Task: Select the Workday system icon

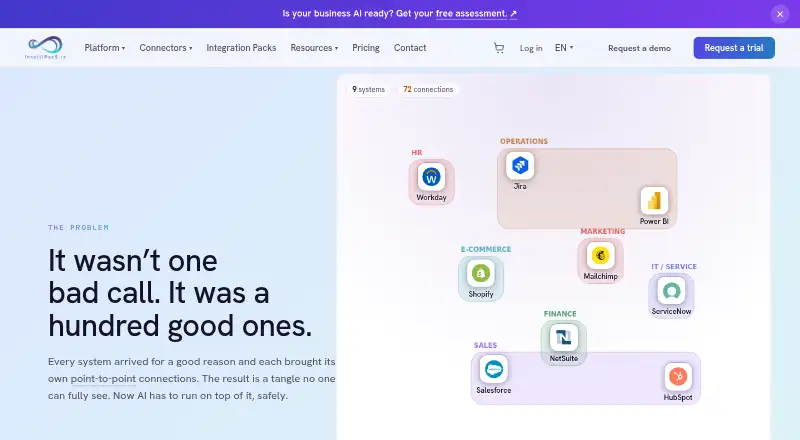Action: [431, 177]
